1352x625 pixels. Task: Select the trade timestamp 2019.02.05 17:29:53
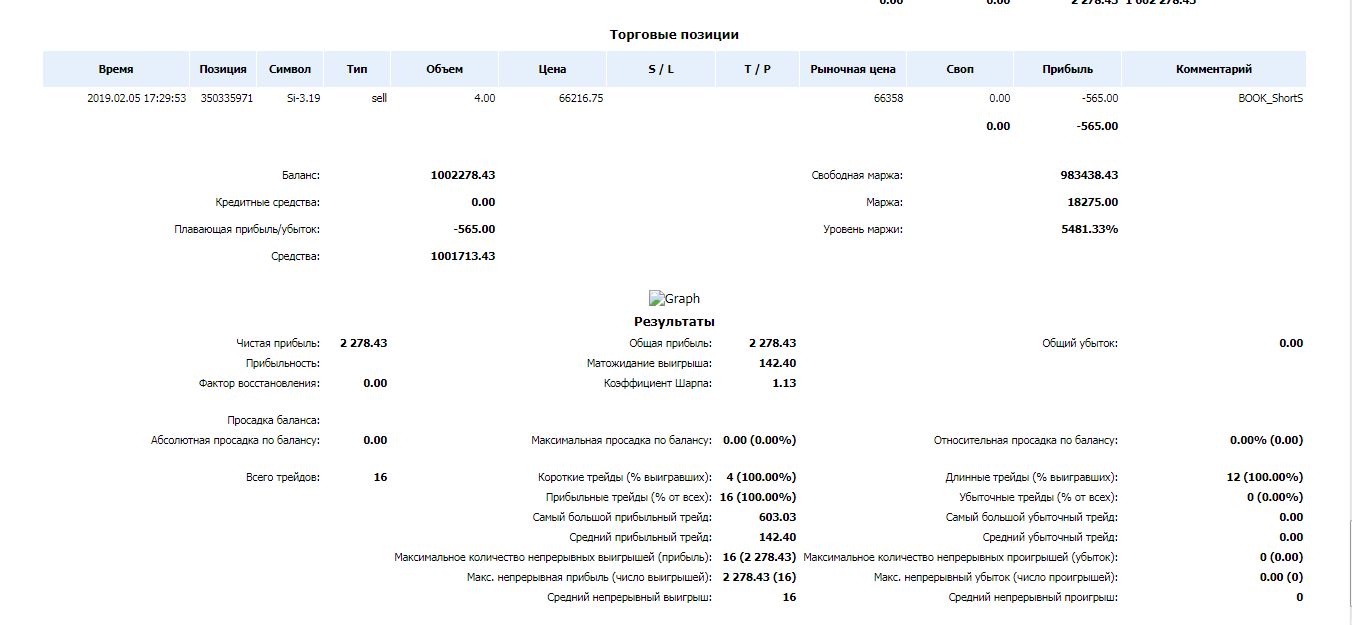coord(137,99)
